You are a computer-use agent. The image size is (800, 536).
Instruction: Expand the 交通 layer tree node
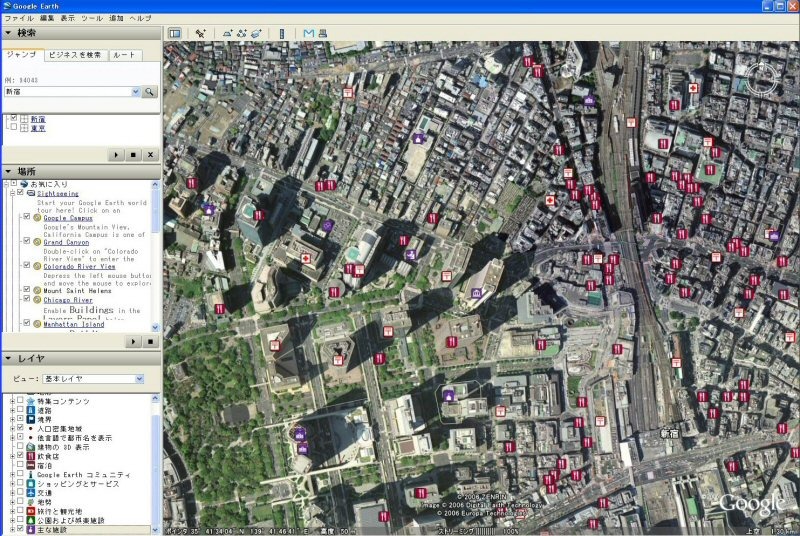pyautogui.click(x=12, y=493)
